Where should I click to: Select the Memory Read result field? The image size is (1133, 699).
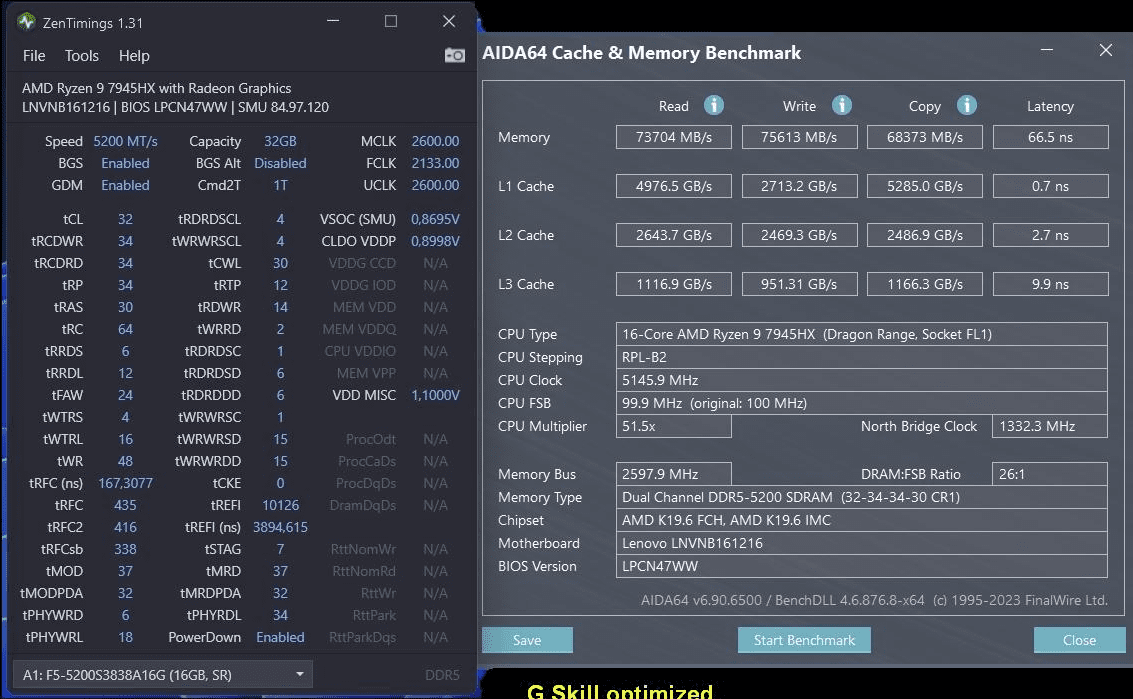coord(673,137)
